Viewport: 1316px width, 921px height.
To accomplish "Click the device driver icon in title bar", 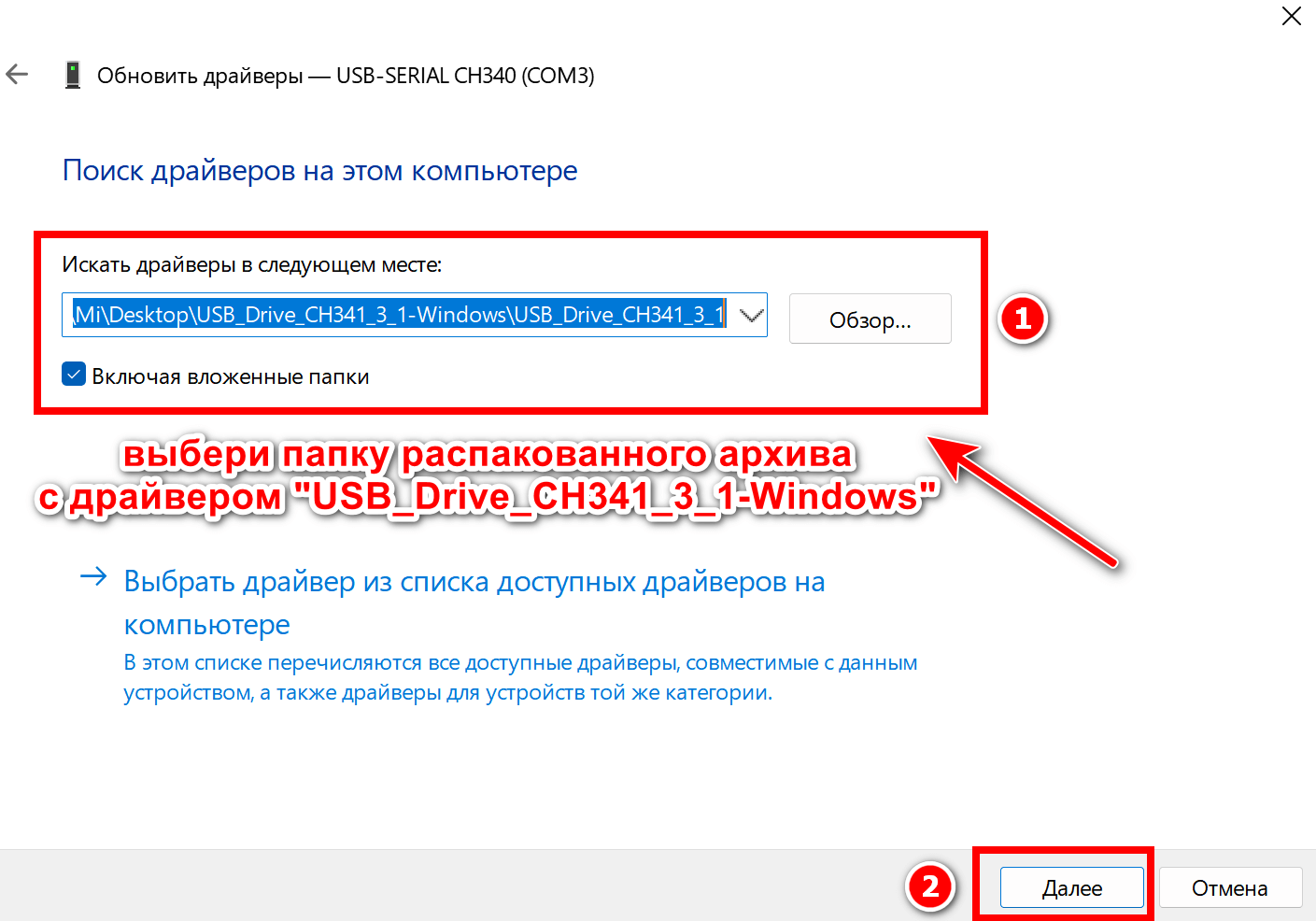I will (x=73, y=75).
